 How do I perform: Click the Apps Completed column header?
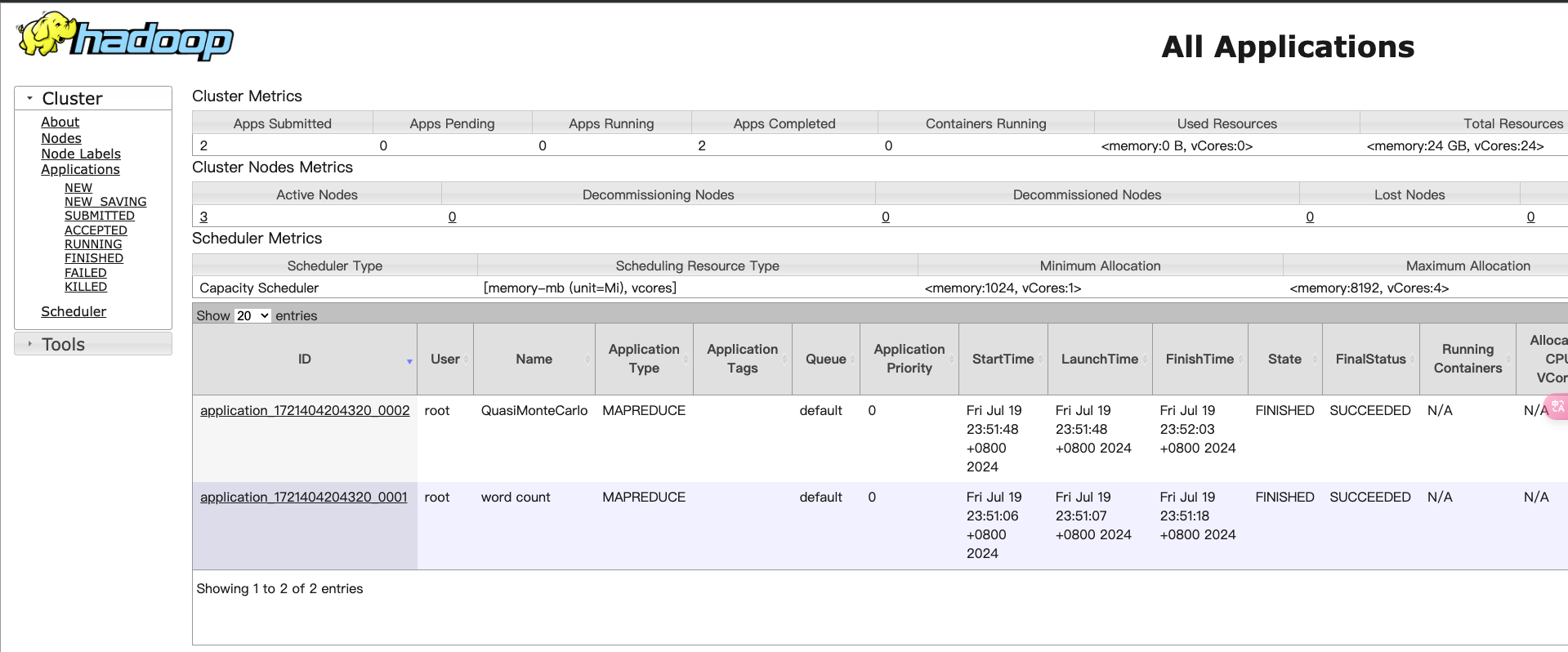click(784, 123)
